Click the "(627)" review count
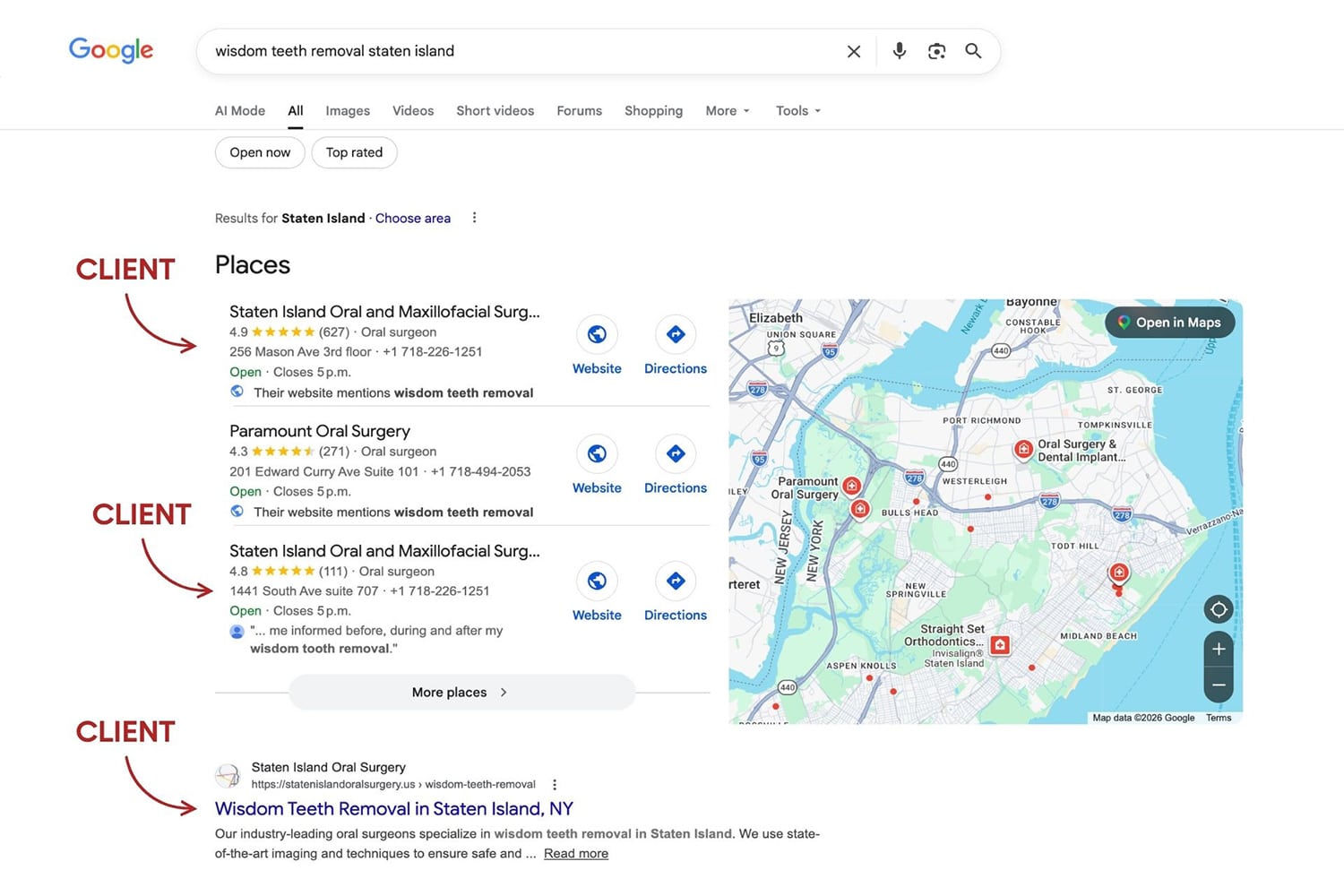Image resolution: width=1344 pixels, height=896 pixels. [334, 332]
